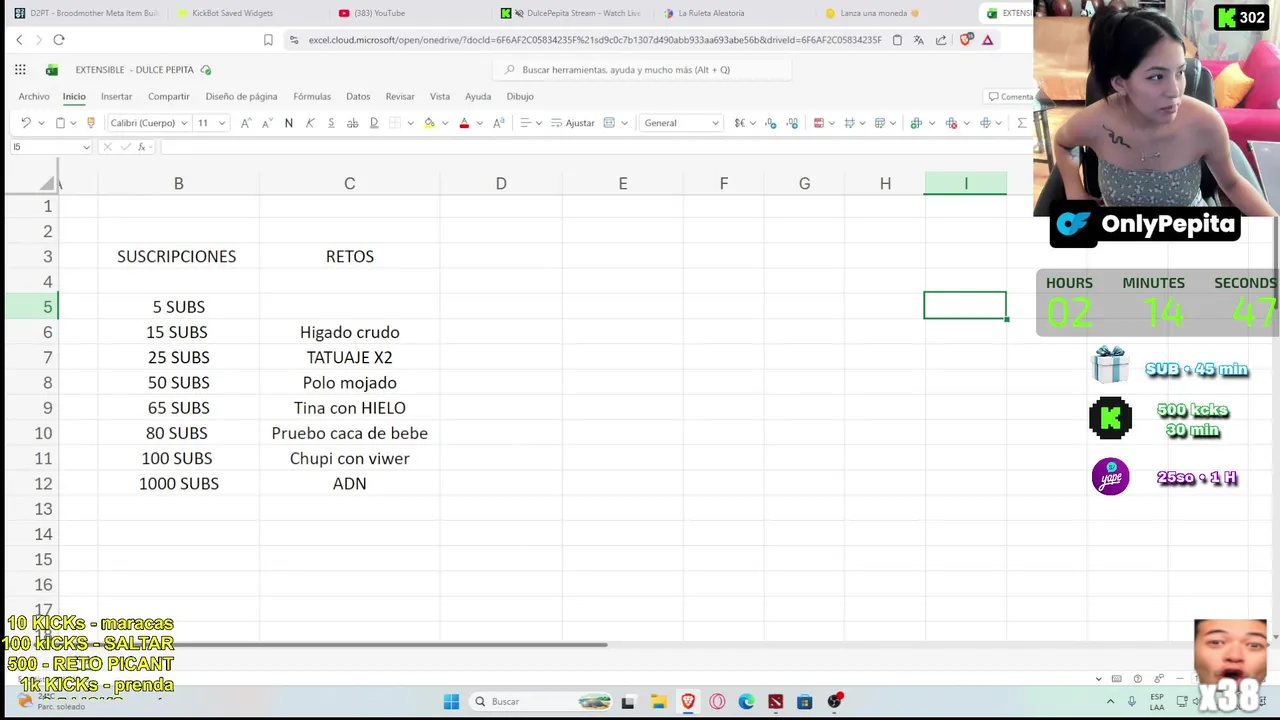Toggle underline (S) formatting
Screen dimensions: 1280x720
(331, 123)
